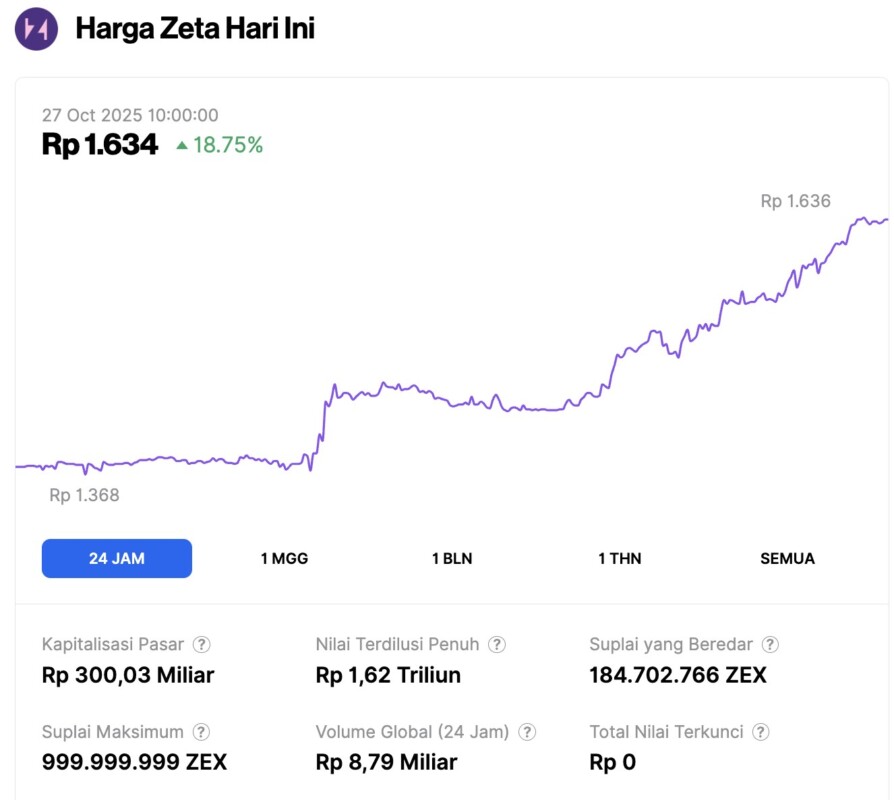Open Kapitalisasi Pasar help tooltip icon
Viewport: 894px width, 800px height.
pyautogui.click(x=202, y=645)
